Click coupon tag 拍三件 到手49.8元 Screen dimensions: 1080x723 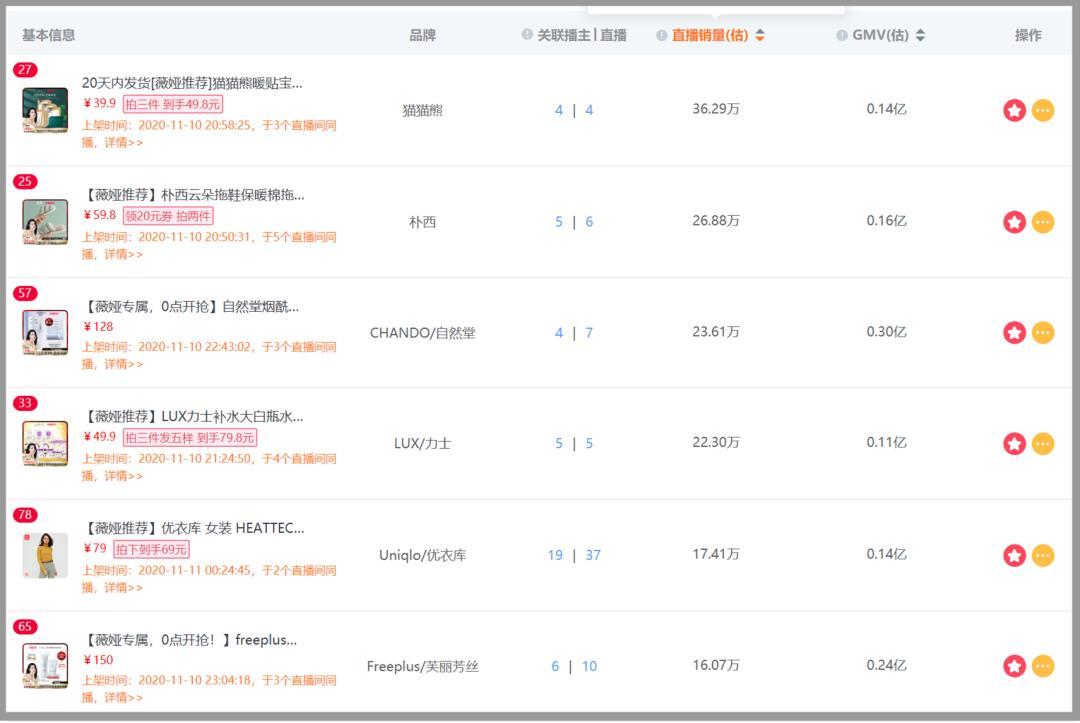pos(172,104)
